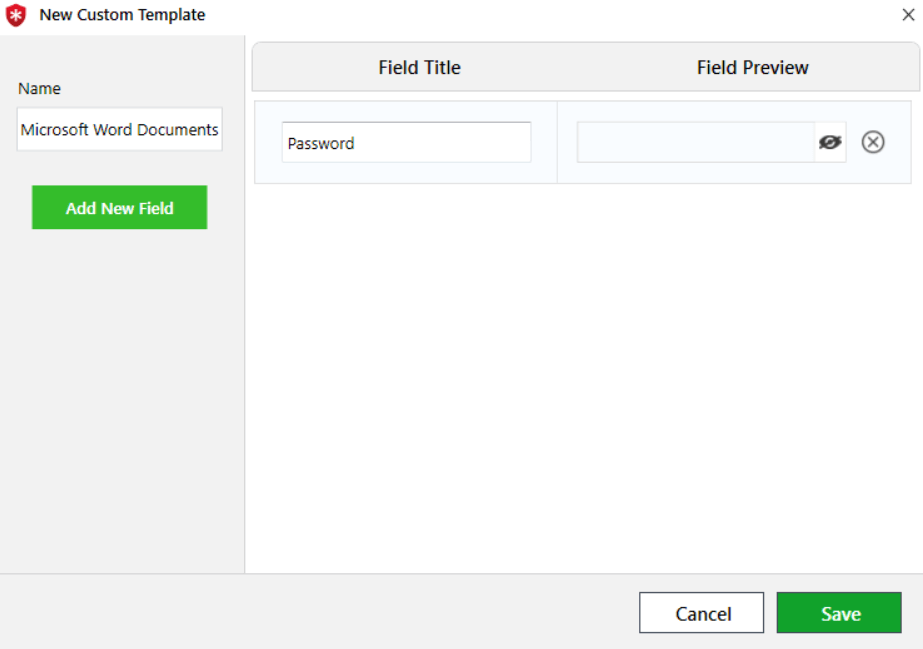This screenshot has height=649, width=923.
Task: Click empty sidebar space under Add New Field
Action: (x=120, y=400)
